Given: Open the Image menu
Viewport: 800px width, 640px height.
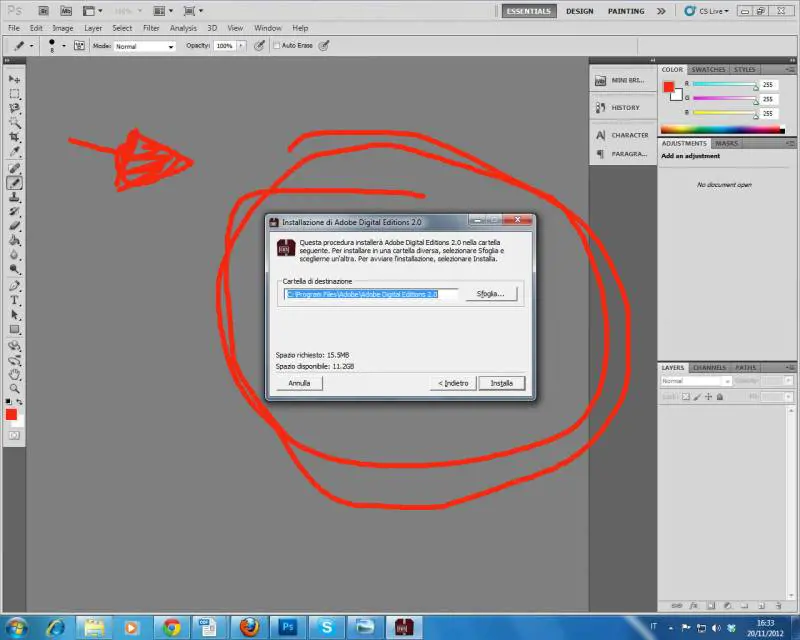Looking at the screenshot, I should 63,28.
